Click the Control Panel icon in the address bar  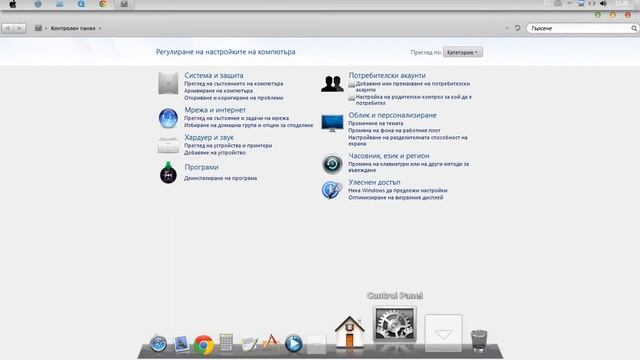coord(38,28)
